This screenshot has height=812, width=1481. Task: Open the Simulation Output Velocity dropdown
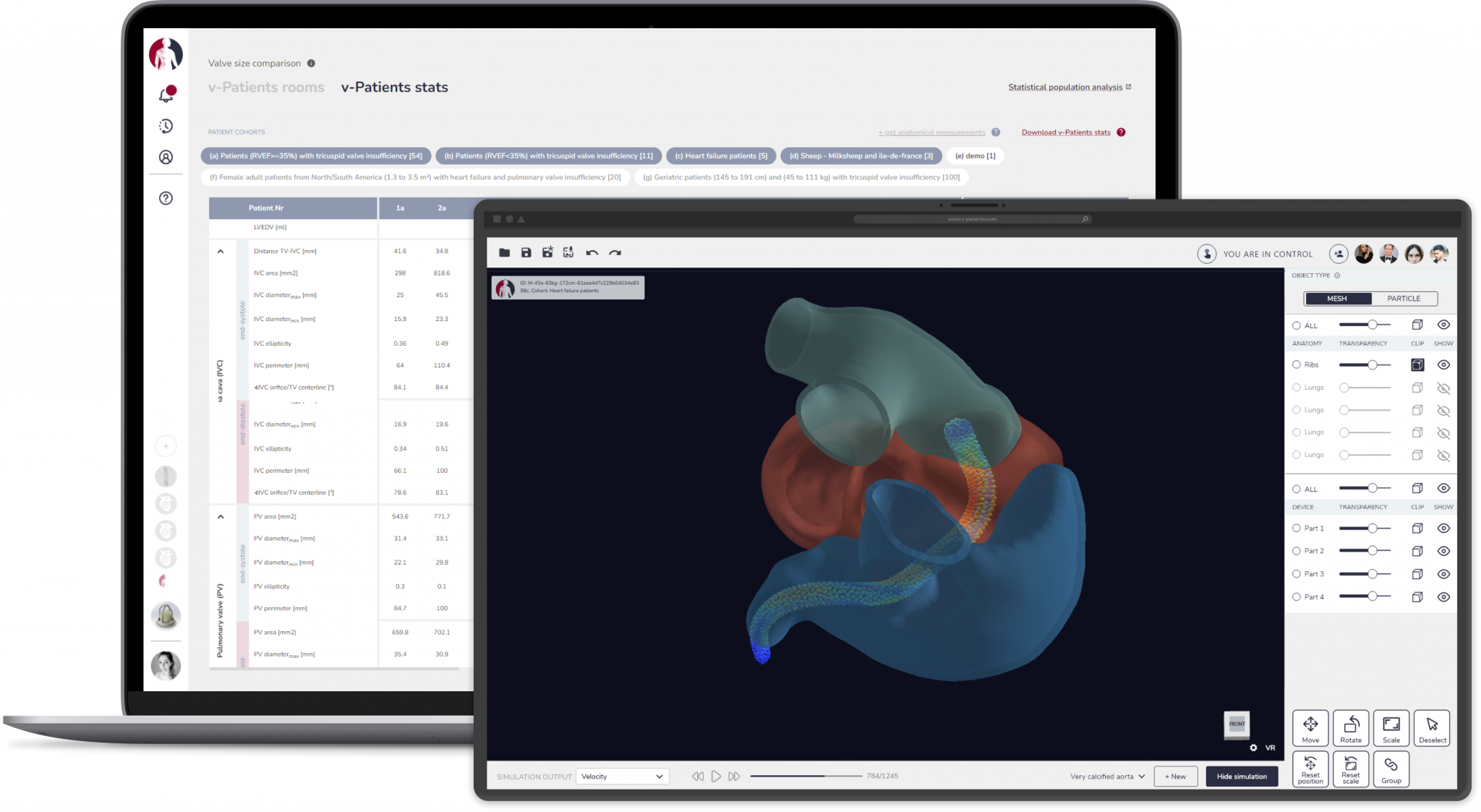point(622,776)
